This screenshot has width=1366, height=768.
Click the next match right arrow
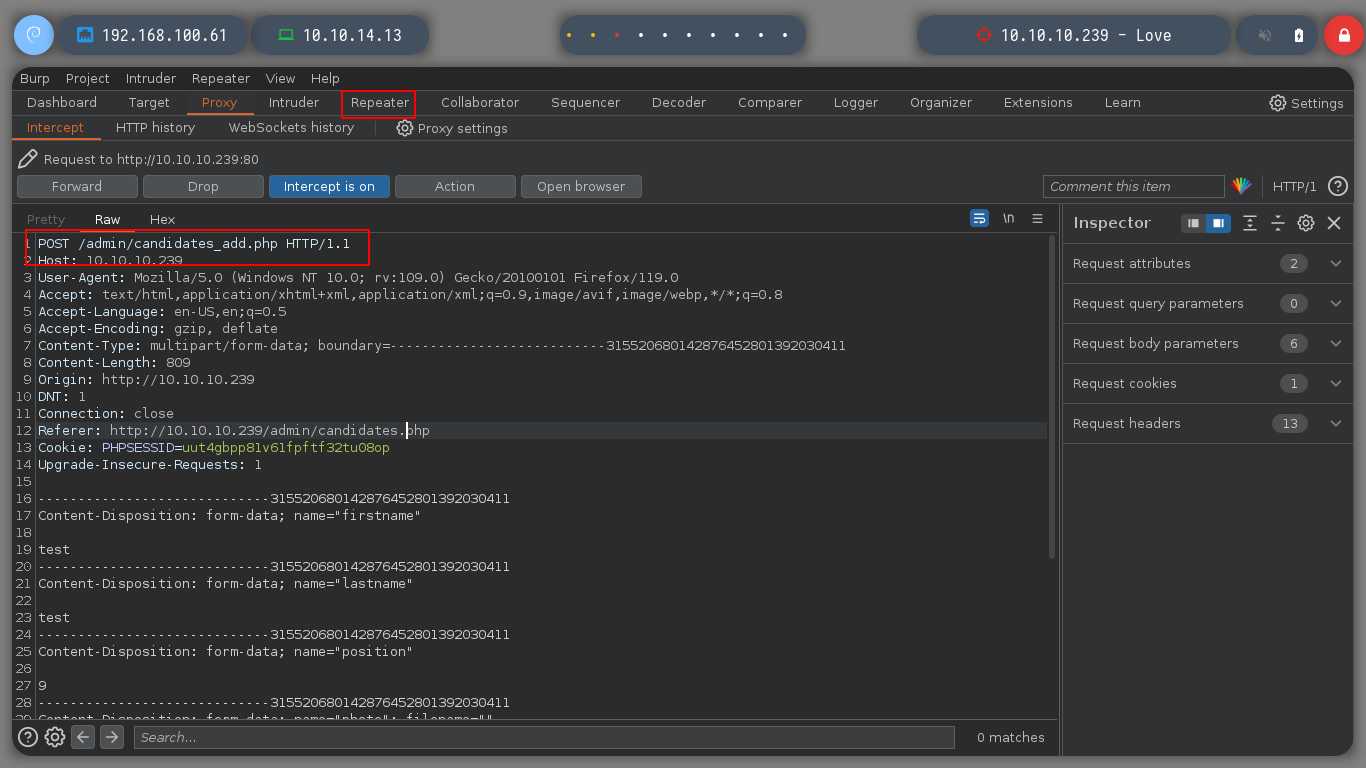112,737
